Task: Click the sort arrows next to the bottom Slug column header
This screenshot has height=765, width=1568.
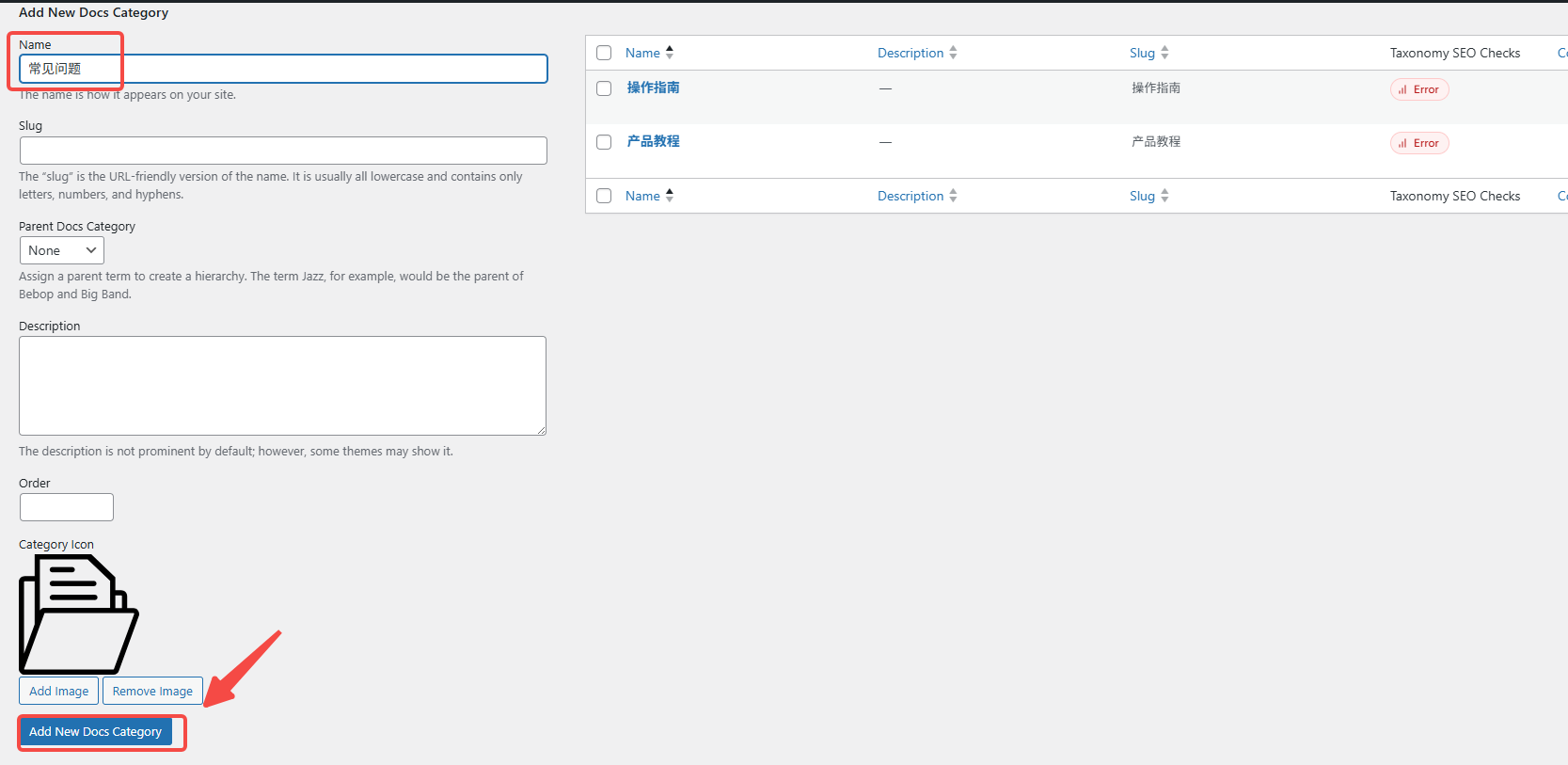Action: 1164,196
